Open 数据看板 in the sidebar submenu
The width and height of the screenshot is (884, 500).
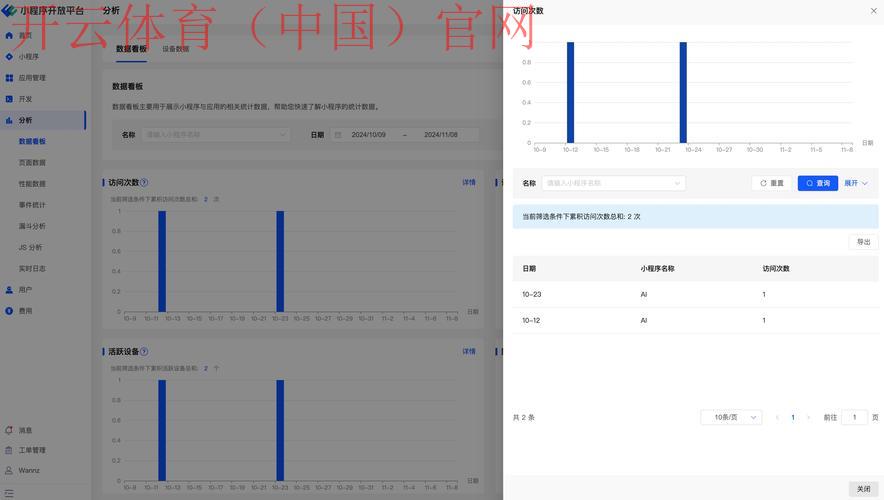tap(32, 141)
